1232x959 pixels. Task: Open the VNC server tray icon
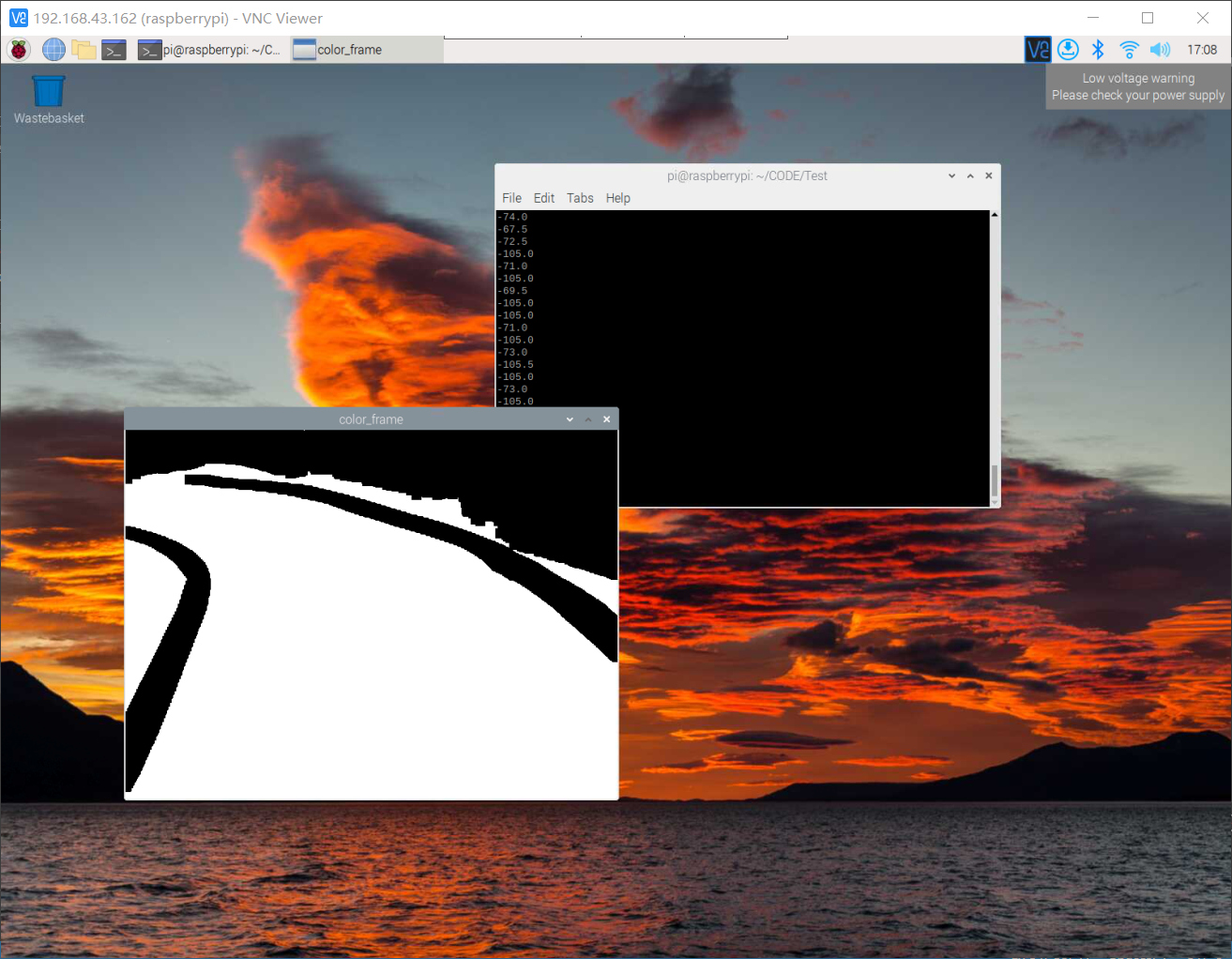(x=1038, y=50)
